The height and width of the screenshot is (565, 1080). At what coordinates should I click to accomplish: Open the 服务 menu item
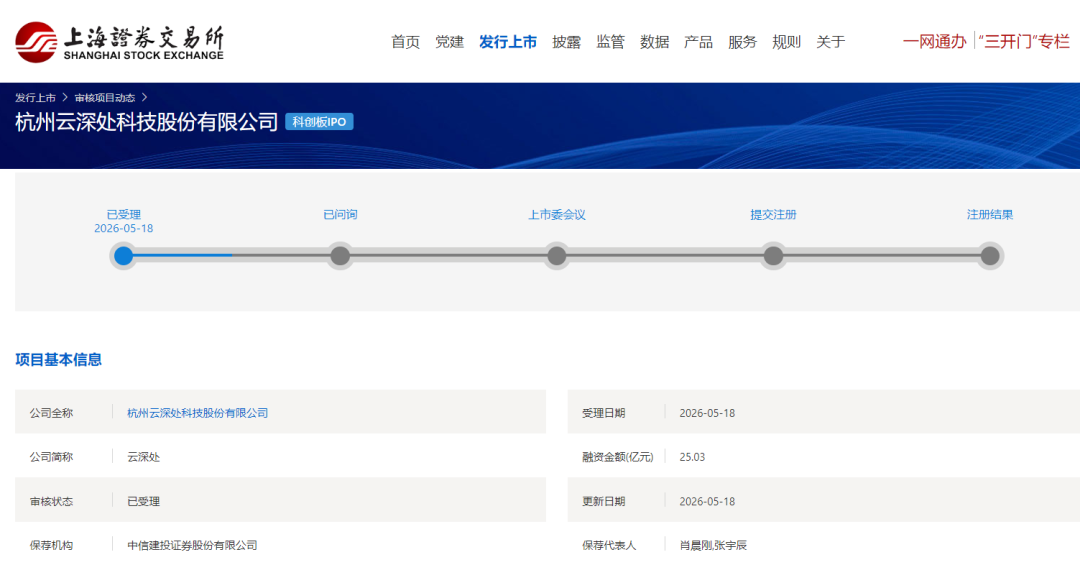point(742,42)
